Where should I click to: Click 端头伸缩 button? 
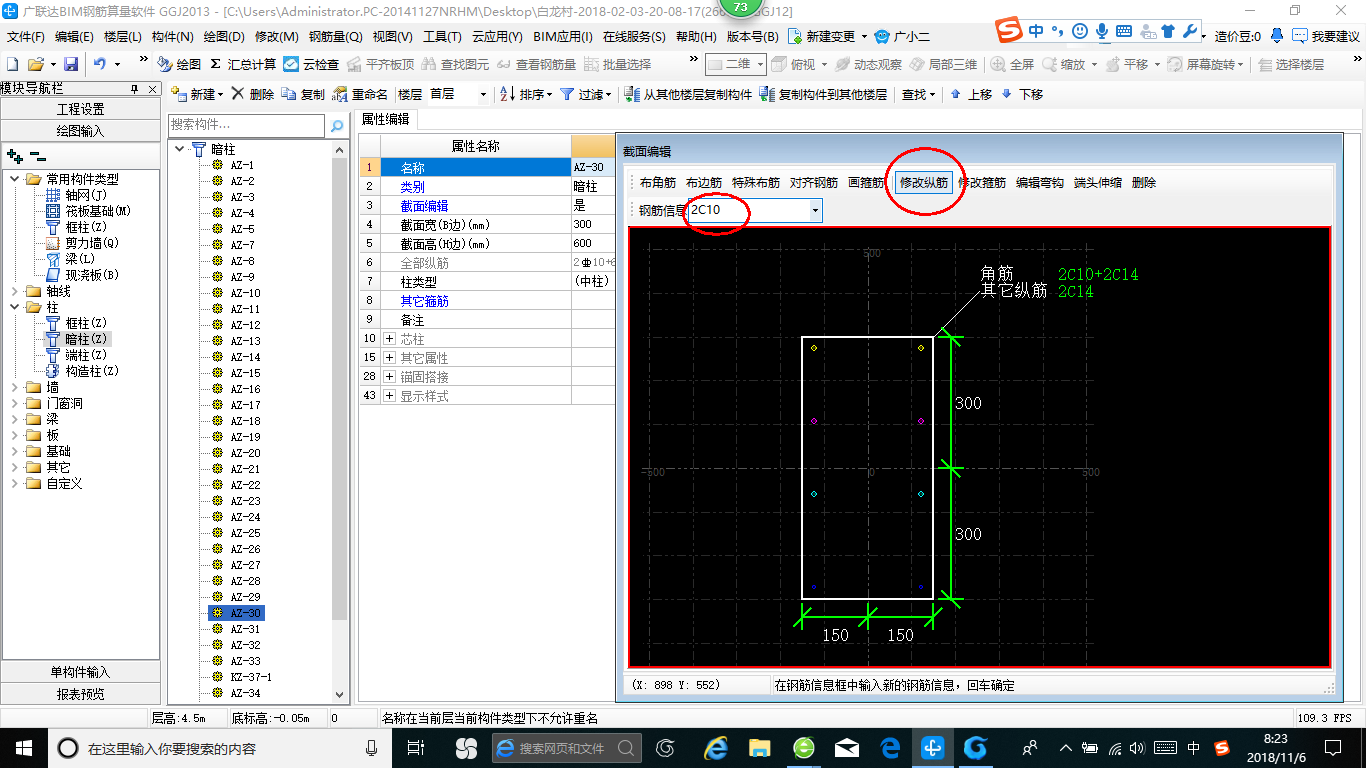pyautogui.click(x=1098, y=183)
